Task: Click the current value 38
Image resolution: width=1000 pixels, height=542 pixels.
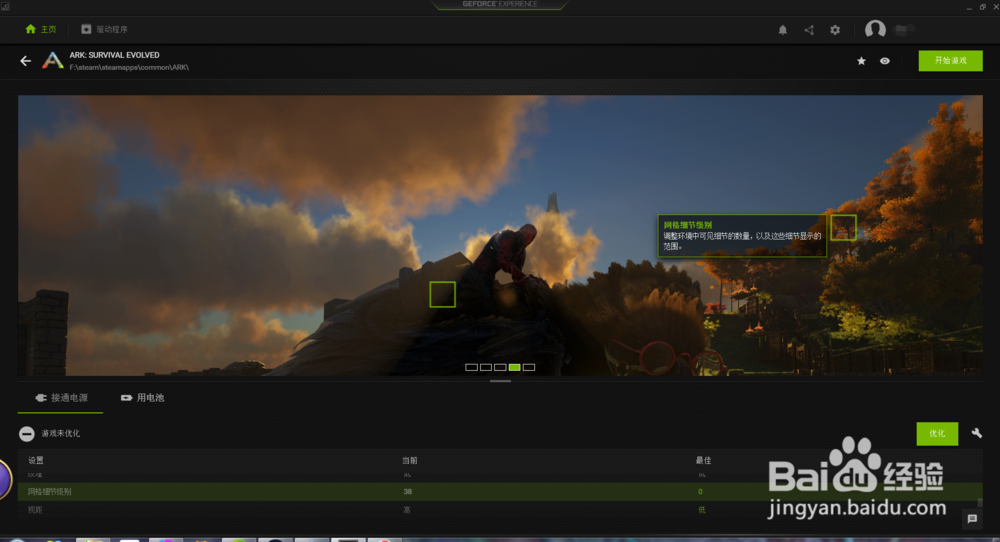Action: pyautogui.click(x=408, y=492)
